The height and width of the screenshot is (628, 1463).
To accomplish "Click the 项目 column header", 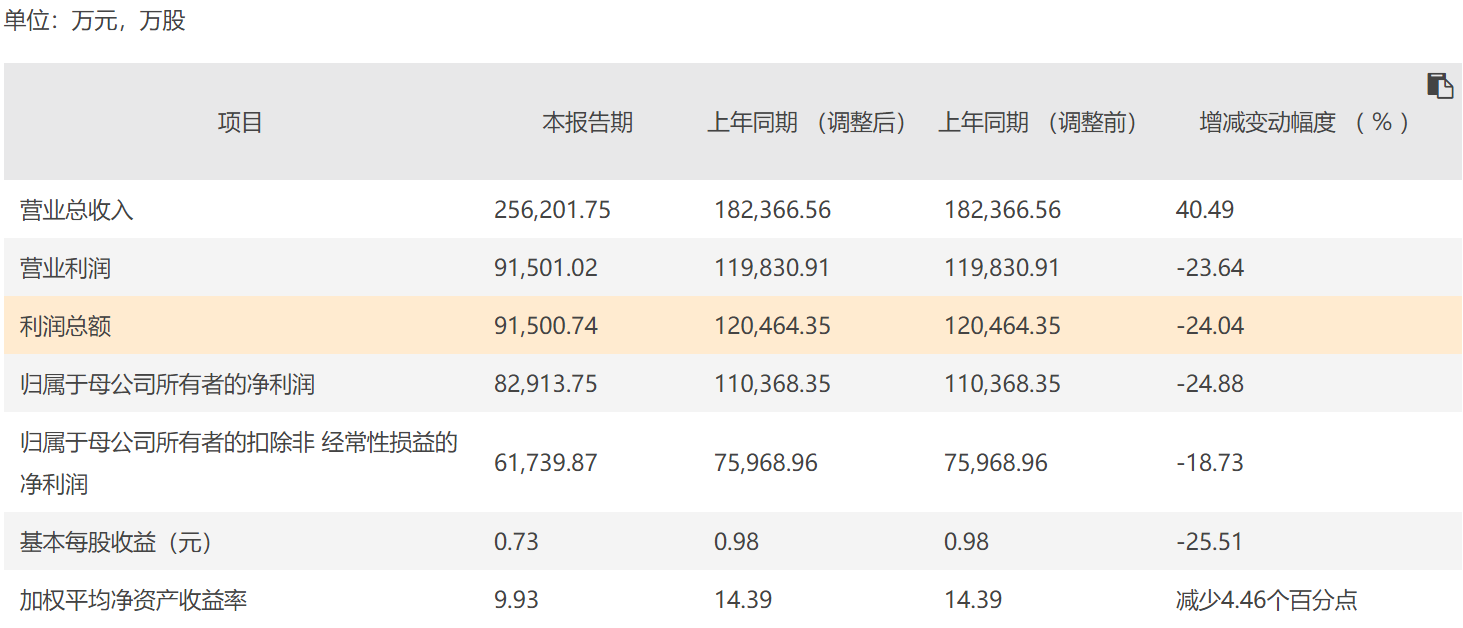I will point(240,123).
